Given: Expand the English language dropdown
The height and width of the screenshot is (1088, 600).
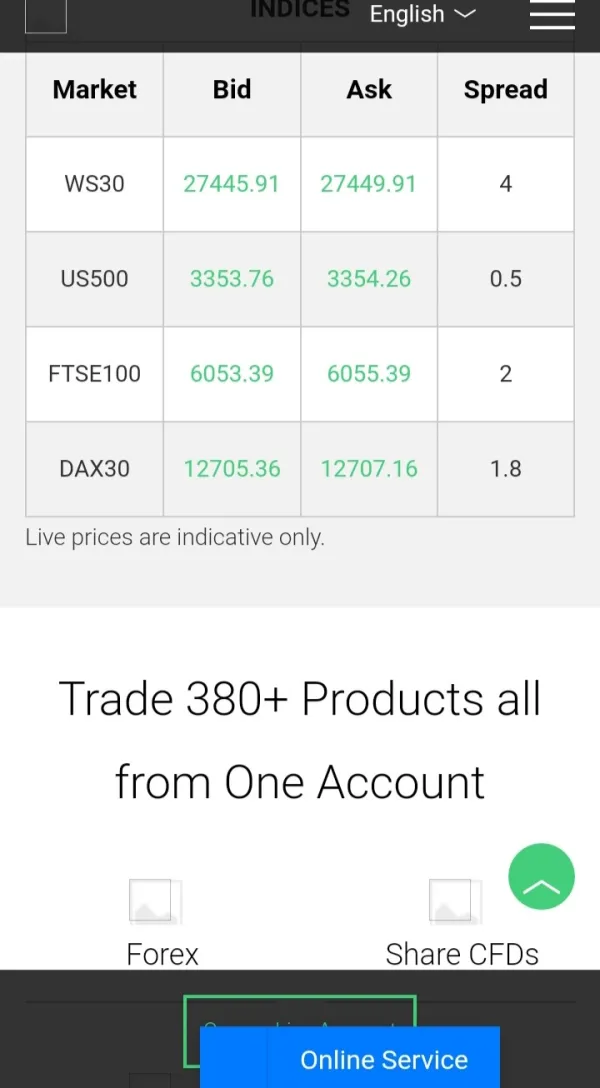Looking at the screenshot, I should coord(421,14).
